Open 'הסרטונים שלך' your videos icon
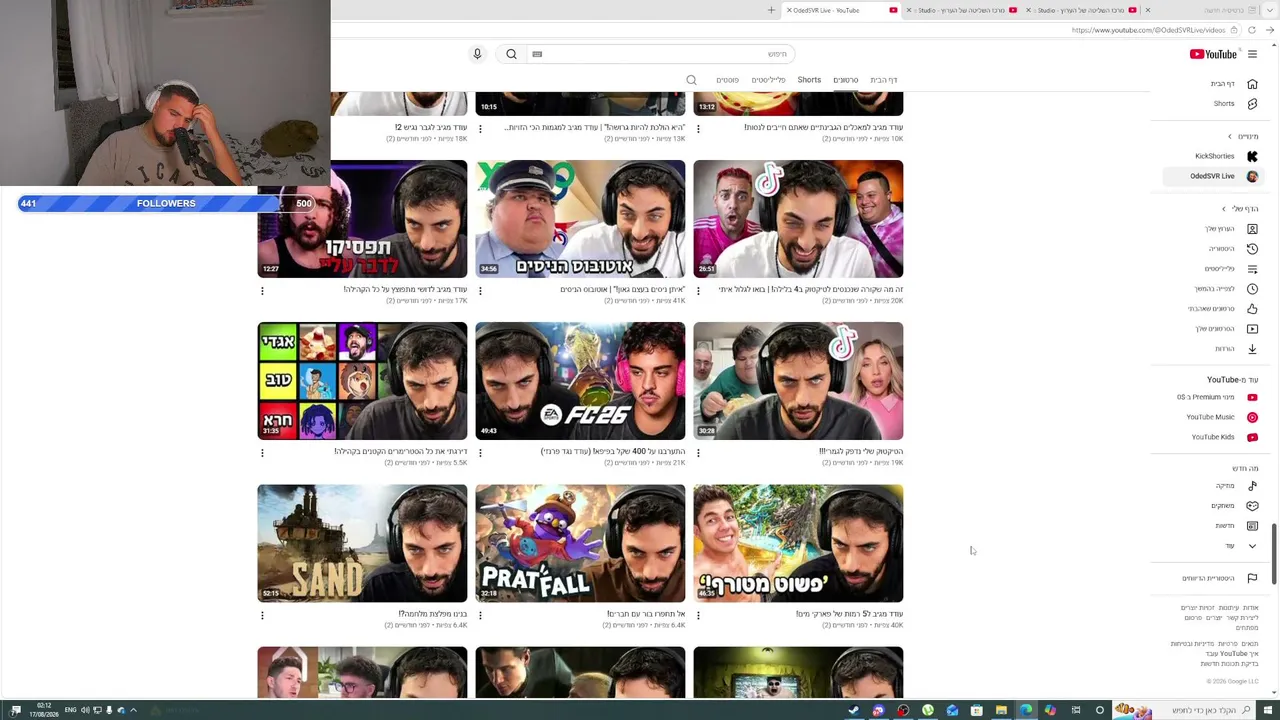This screenshot has height=720, width=1280. (1252, 329)
